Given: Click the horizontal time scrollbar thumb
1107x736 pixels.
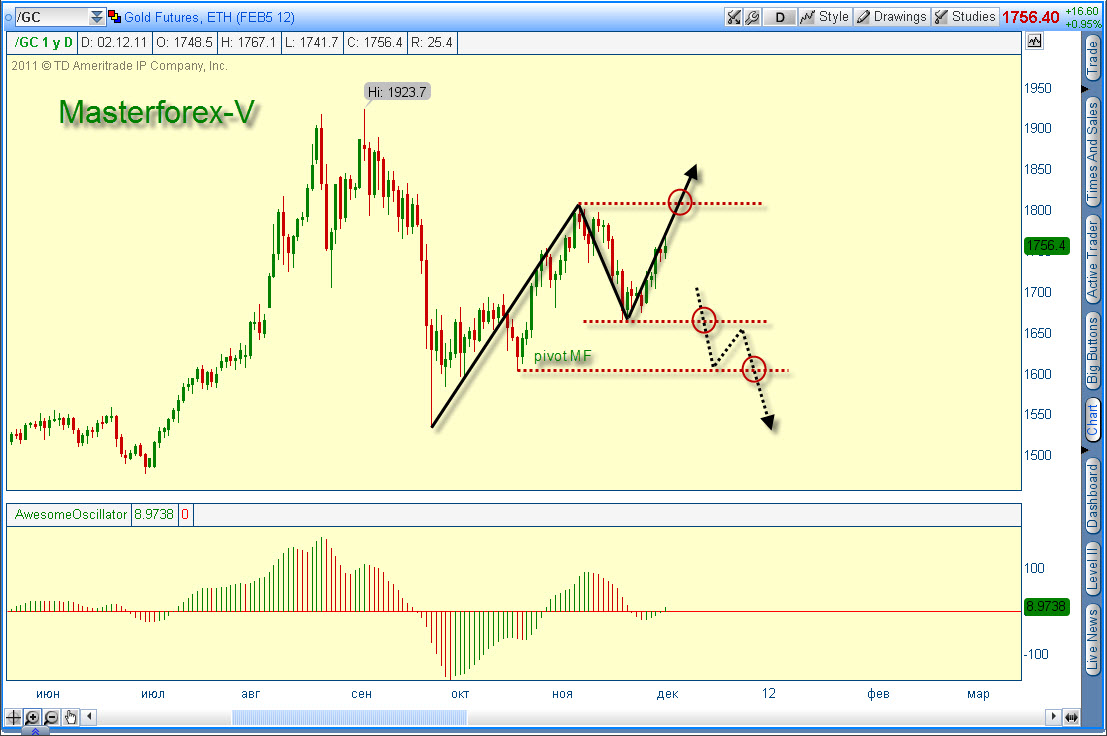Looking at the screenshot, I should (x=349, y=717).
